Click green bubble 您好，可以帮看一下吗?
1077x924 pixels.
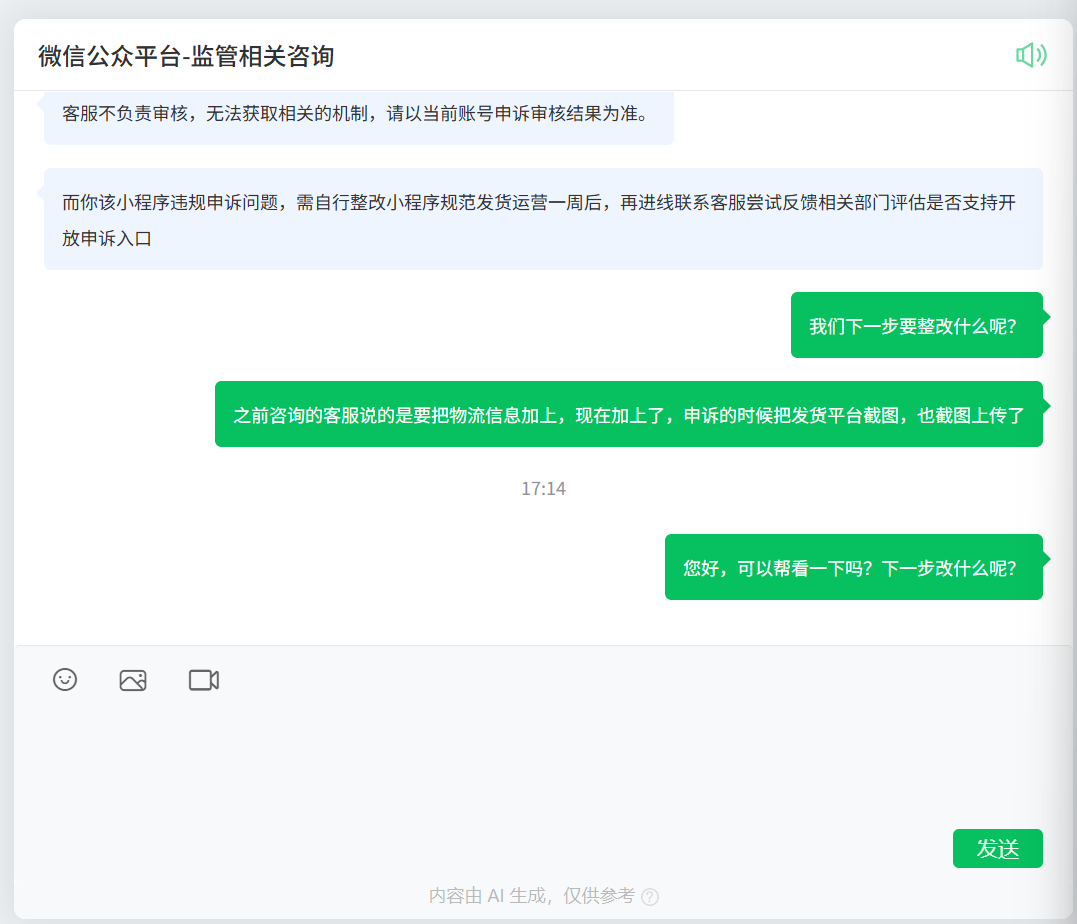[x=854, y=567]
